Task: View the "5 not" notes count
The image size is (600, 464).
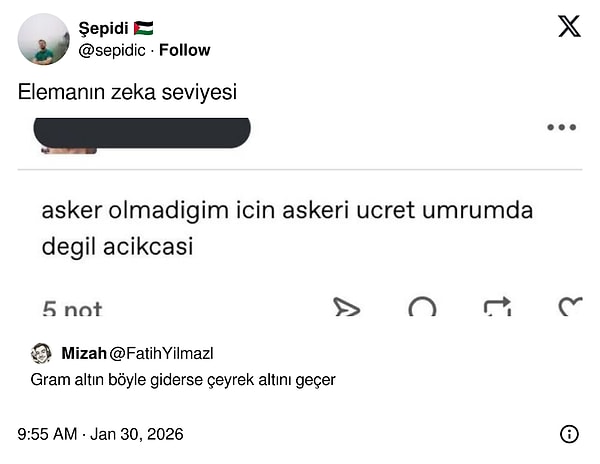Action: (72, 310)
